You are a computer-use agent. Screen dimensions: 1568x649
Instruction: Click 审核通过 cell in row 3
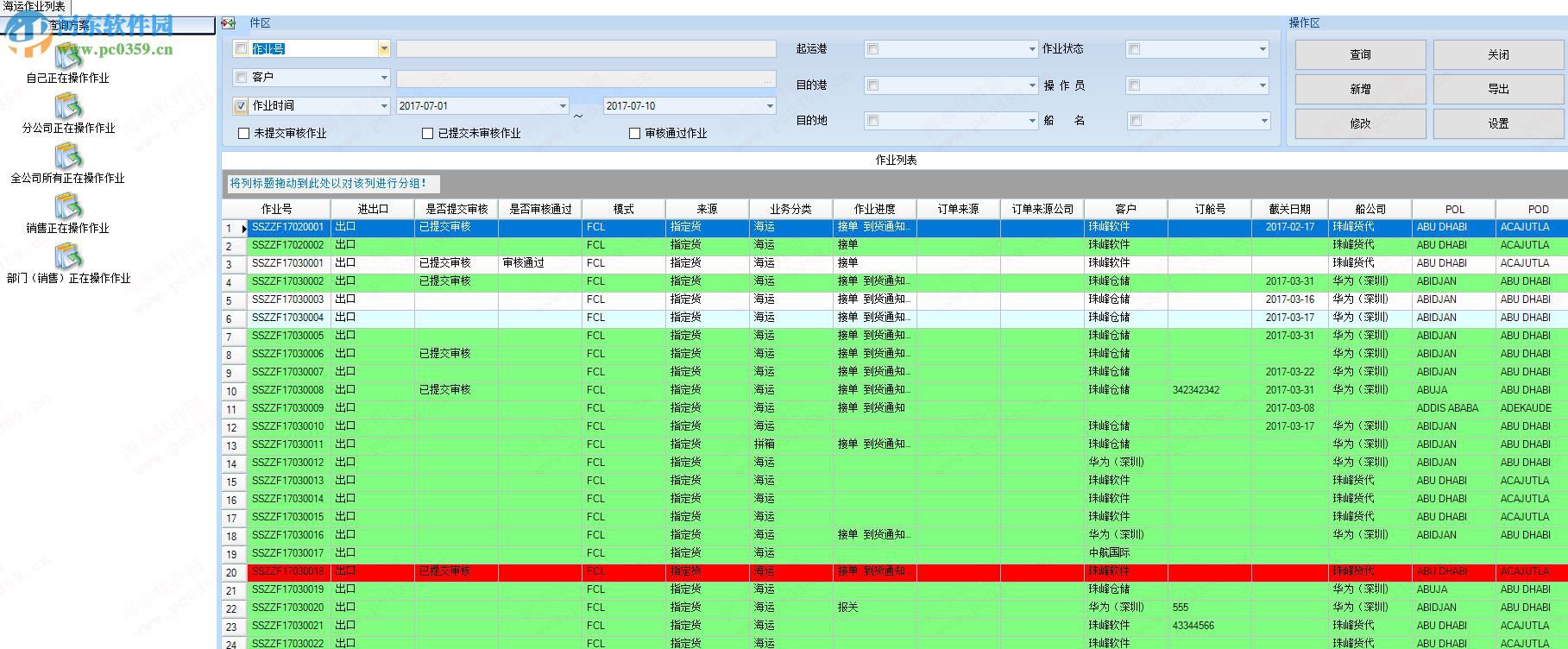tap(539, 263)
